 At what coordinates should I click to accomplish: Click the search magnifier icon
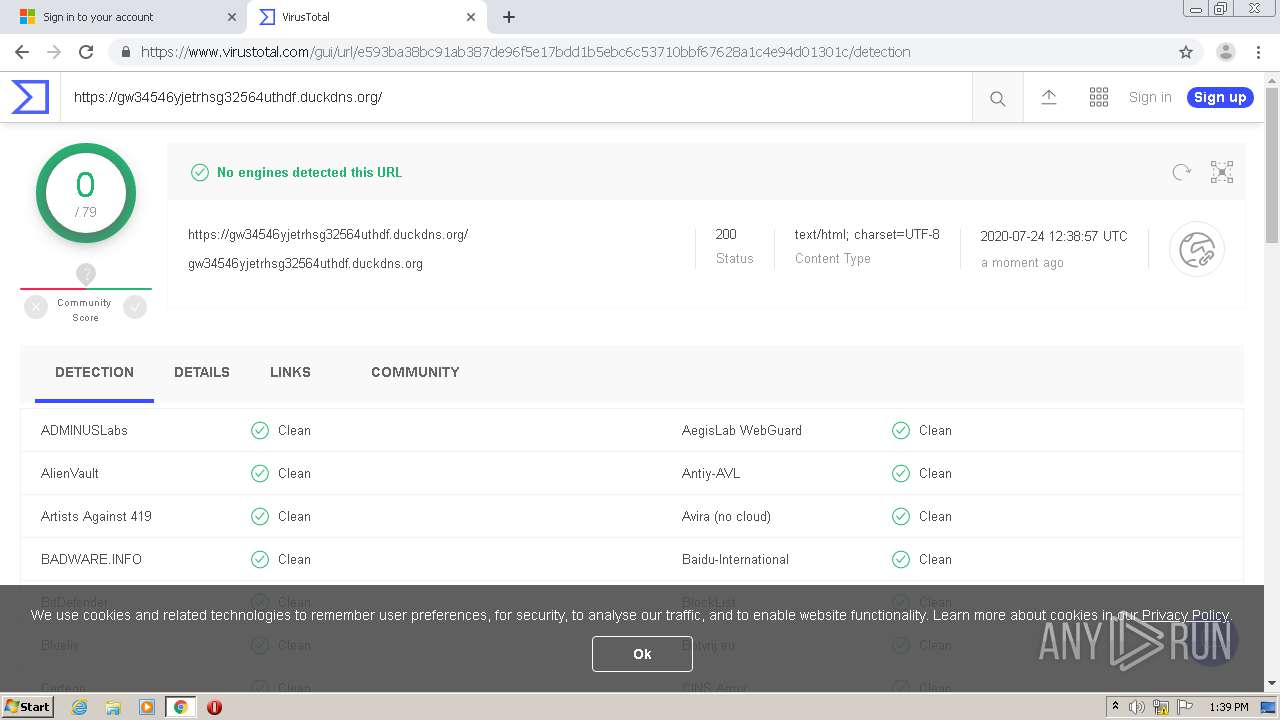pos(997,98)
